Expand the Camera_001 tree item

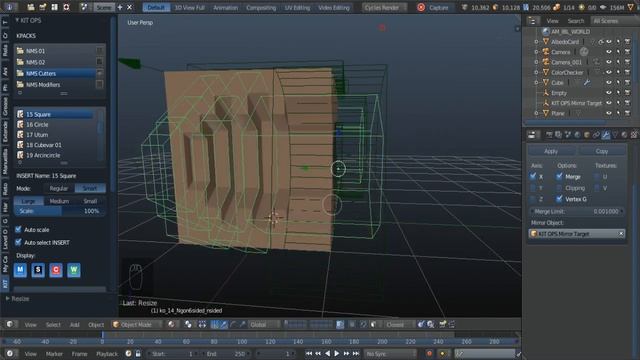click(536, 62)
